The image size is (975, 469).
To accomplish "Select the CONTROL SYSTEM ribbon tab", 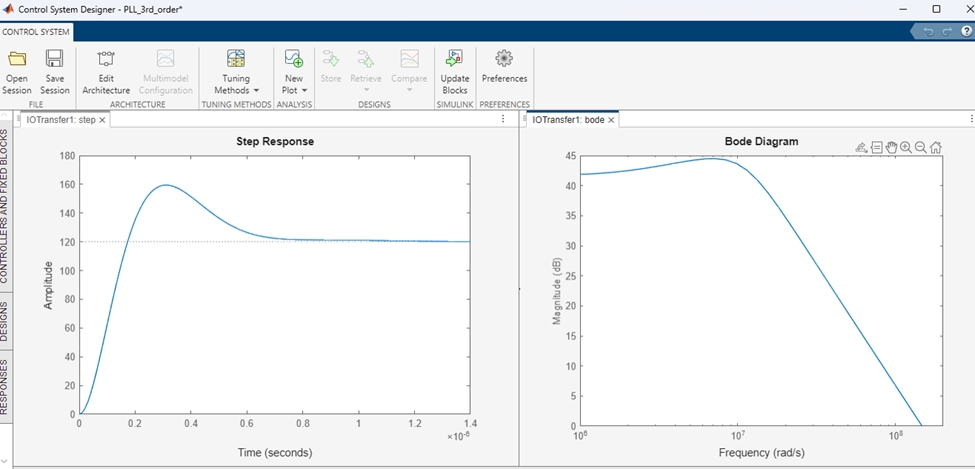I will (37, 32).
